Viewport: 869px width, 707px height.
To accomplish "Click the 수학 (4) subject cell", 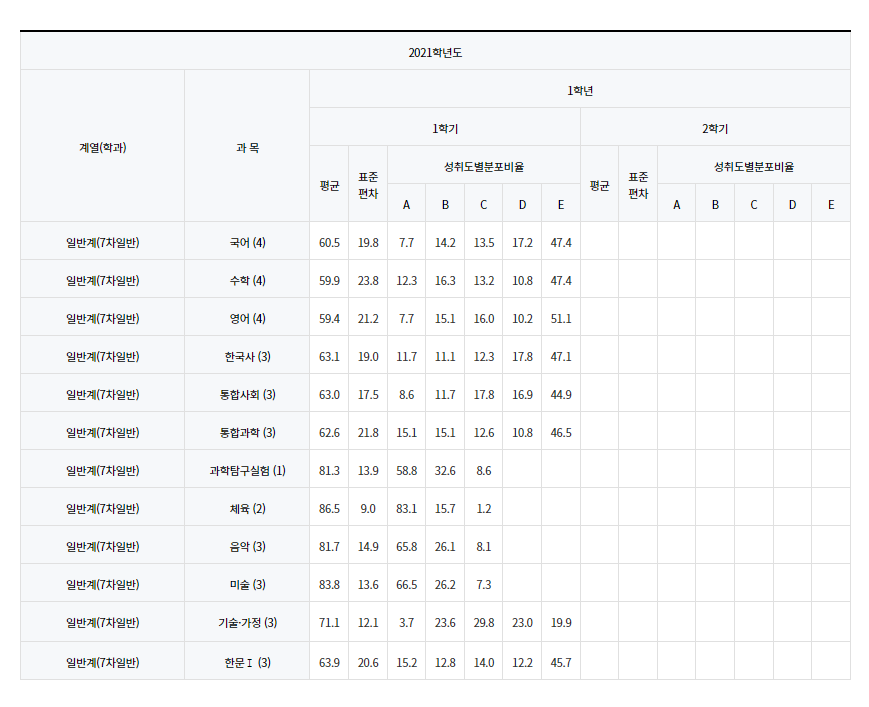I will pos(247,280).
